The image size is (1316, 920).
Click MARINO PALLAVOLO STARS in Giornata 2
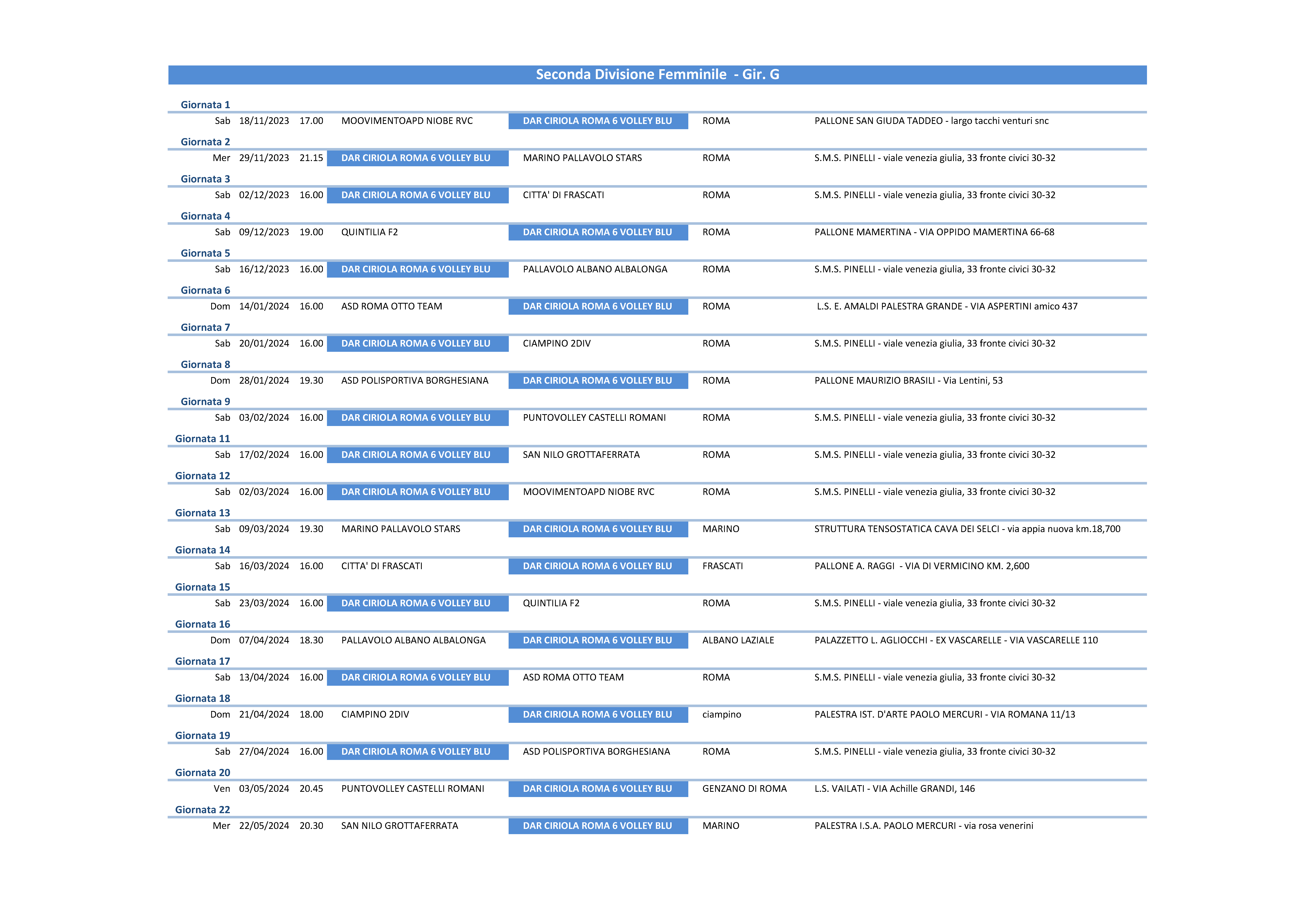click(x=582, y=158)
